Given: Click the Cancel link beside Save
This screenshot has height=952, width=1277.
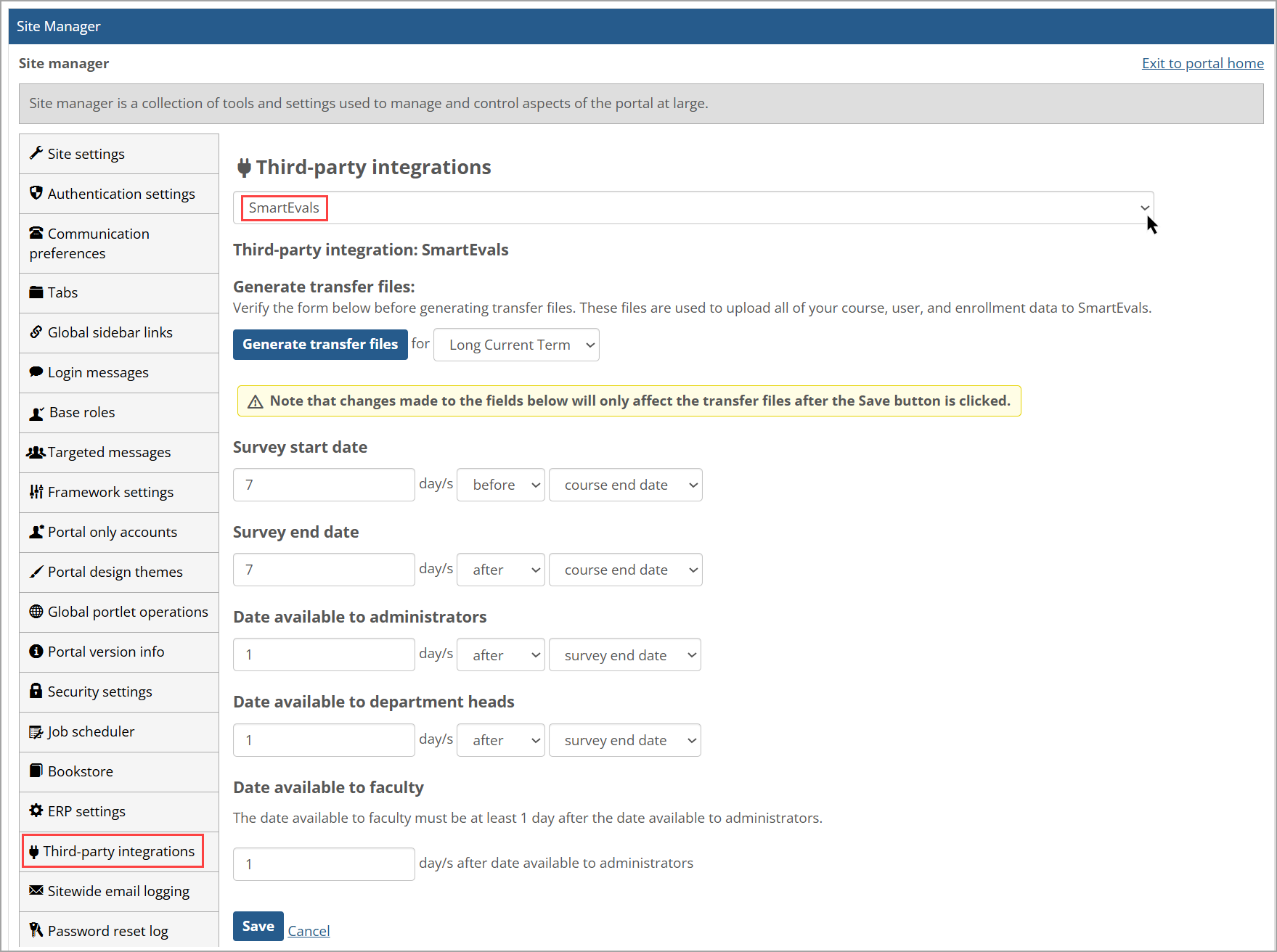Looking at the screenshot, I should click(308, 930).
